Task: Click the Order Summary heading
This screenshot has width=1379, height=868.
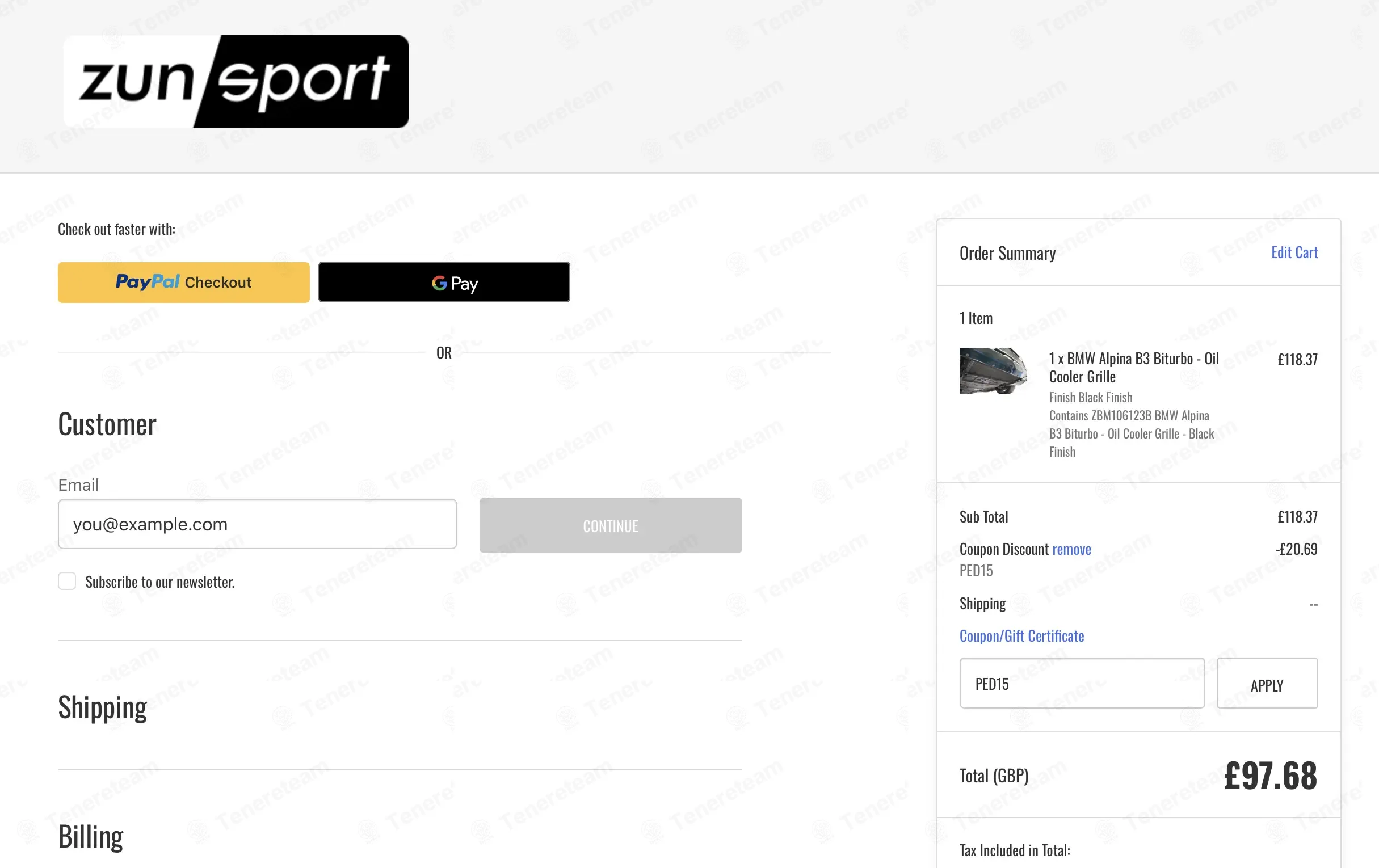Action: (x=1007, y=253)
